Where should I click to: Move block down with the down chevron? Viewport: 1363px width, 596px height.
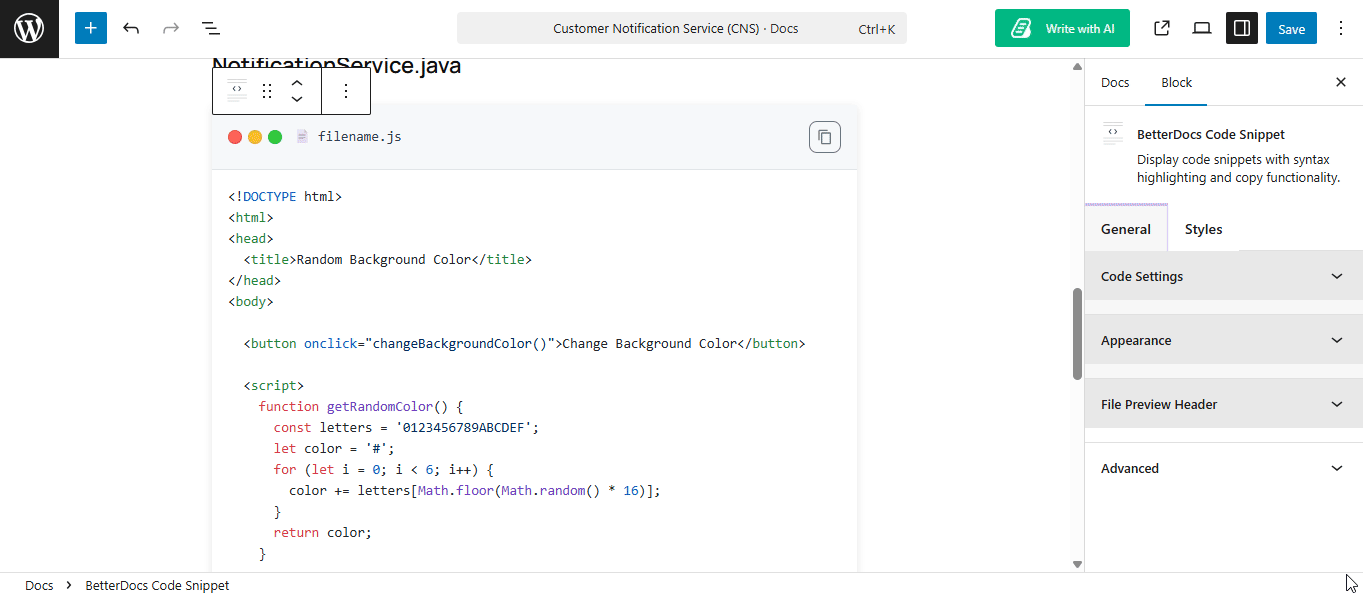point(297,100)
